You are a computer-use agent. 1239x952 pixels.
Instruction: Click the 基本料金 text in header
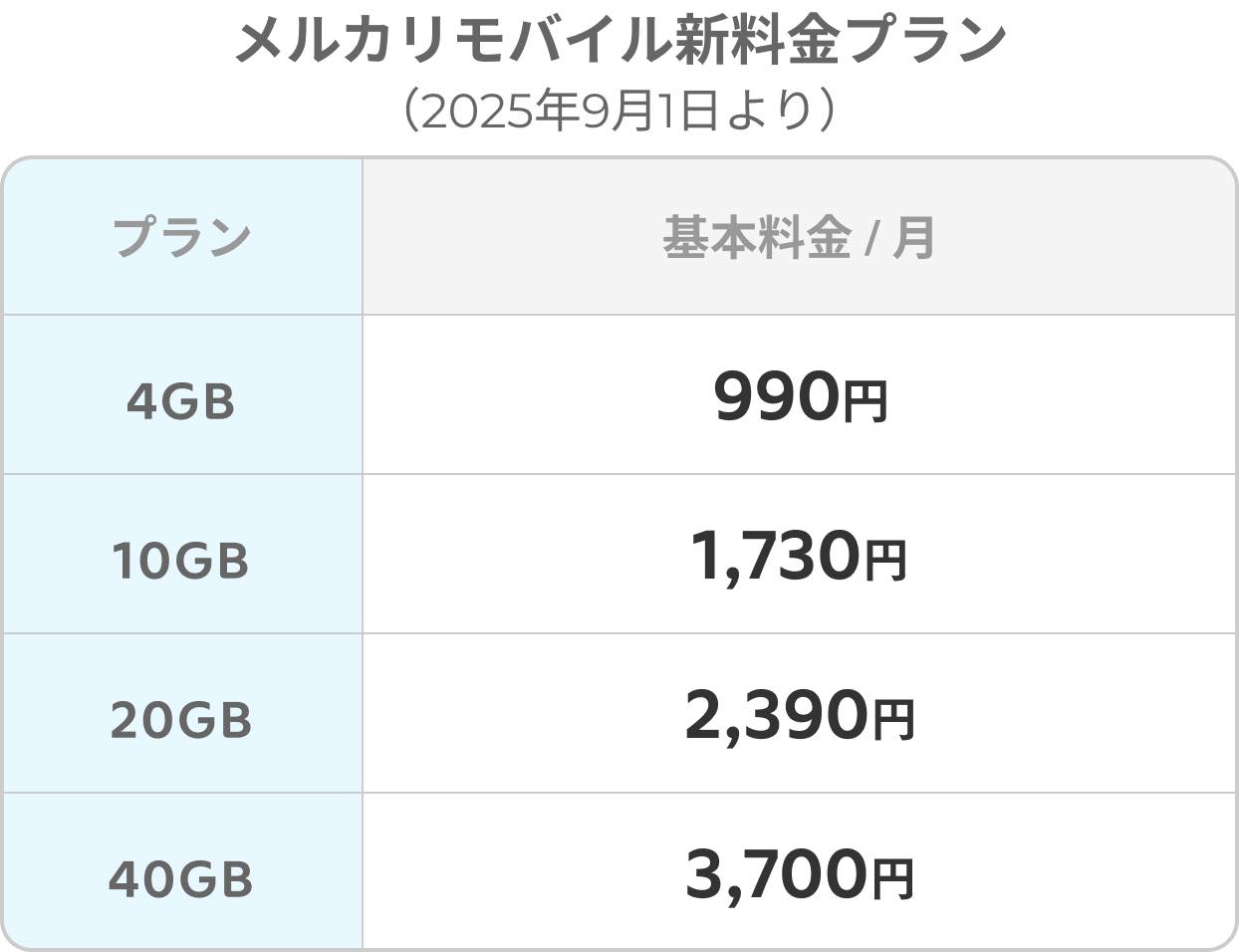[x=756, y=237]
